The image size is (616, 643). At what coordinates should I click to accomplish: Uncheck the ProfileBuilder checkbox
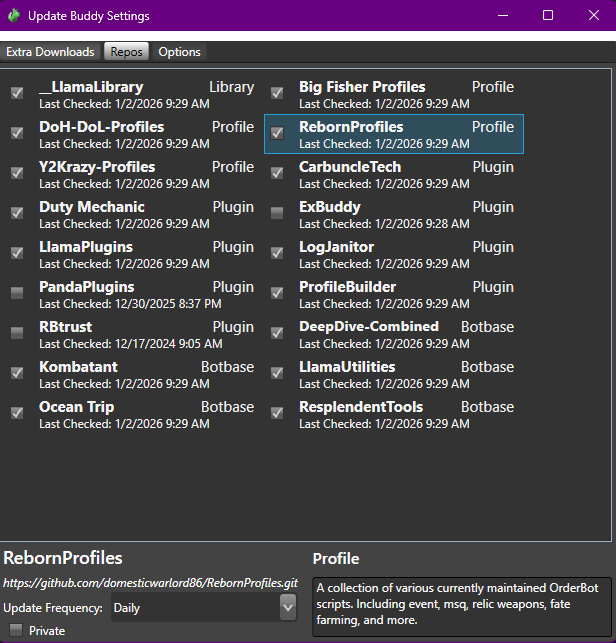pos(277,293)
